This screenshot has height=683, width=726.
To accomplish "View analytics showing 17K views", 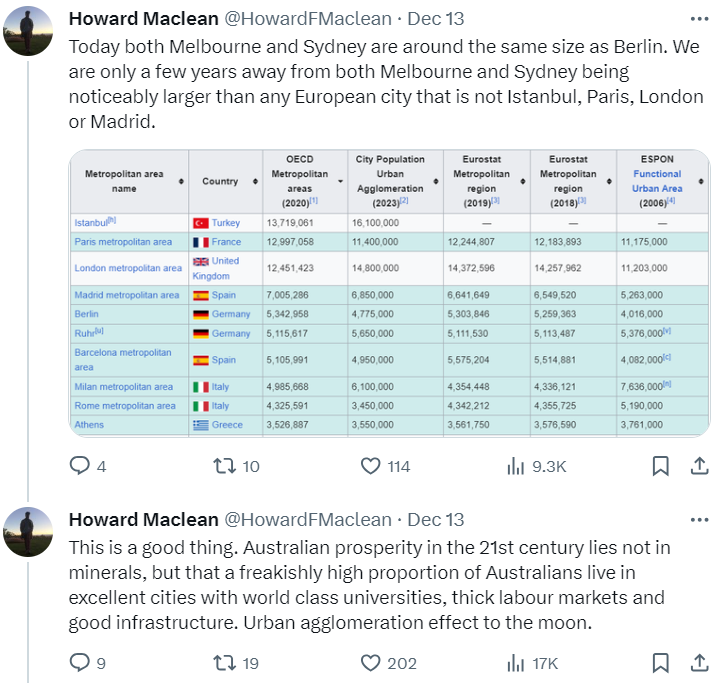I will pyautogui.click(x=518, y=663).
